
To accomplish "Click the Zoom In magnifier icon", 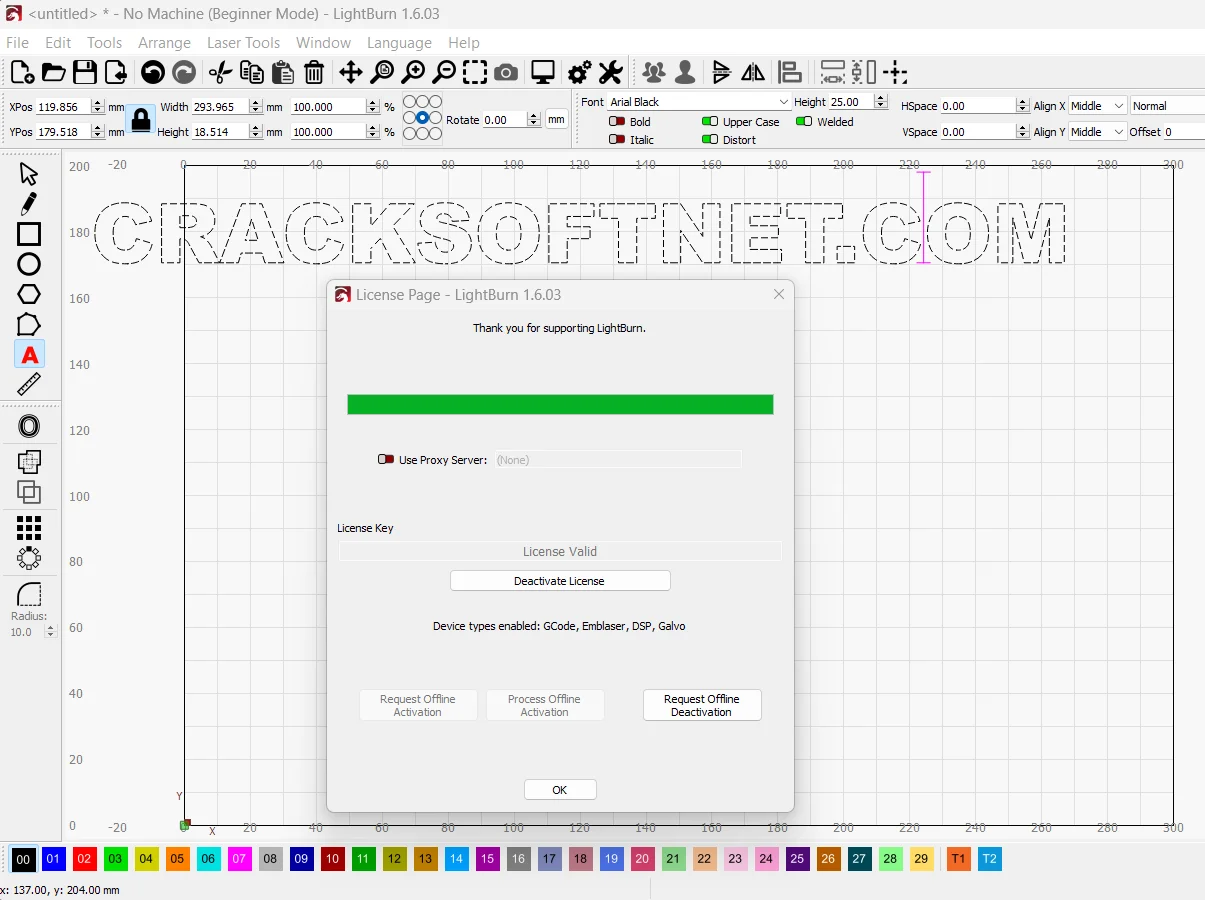I will point(413,72).
